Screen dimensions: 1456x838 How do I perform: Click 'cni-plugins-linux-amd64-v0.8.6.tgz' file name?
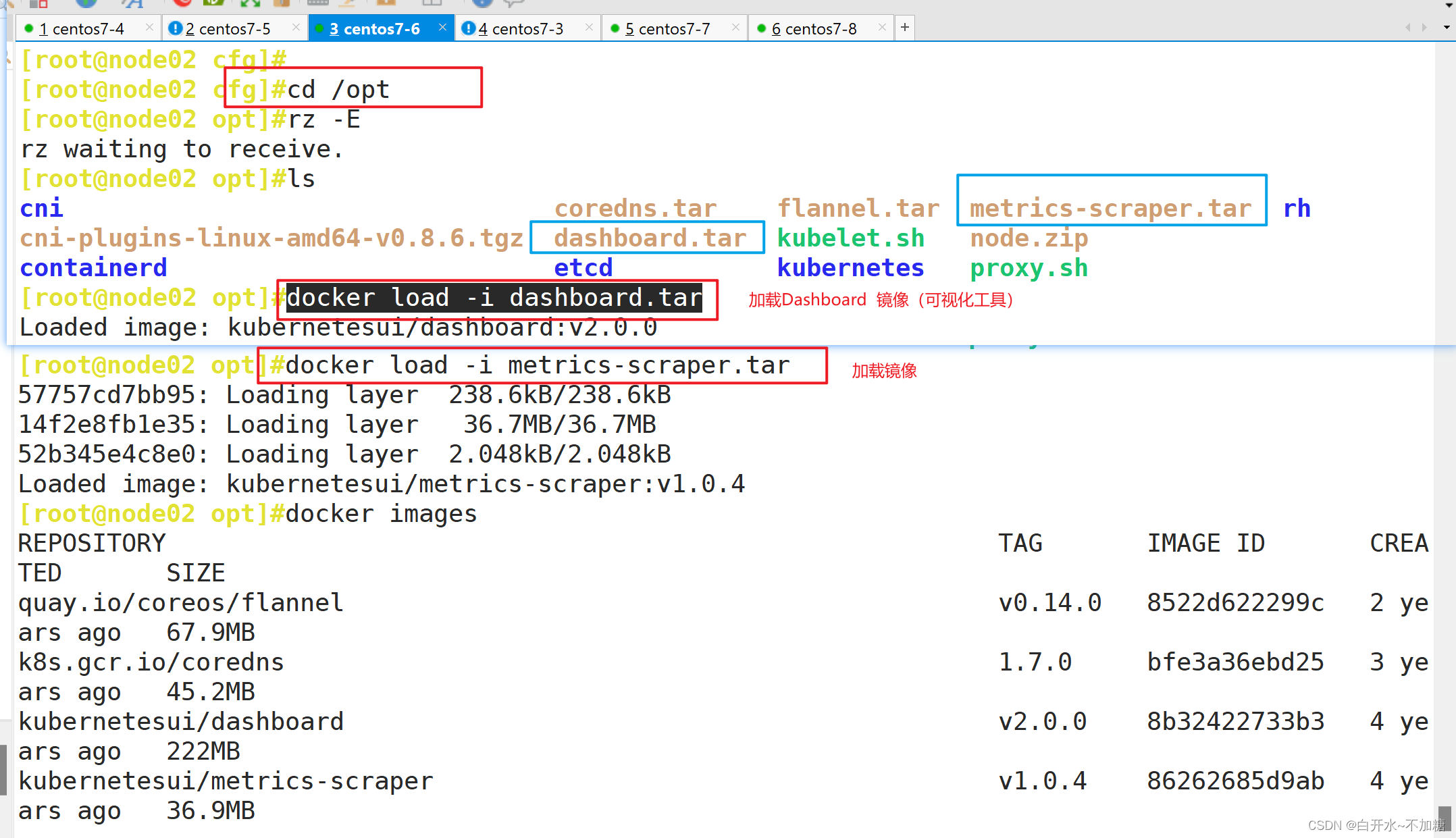pyautogui.click(x=271, y=238)
